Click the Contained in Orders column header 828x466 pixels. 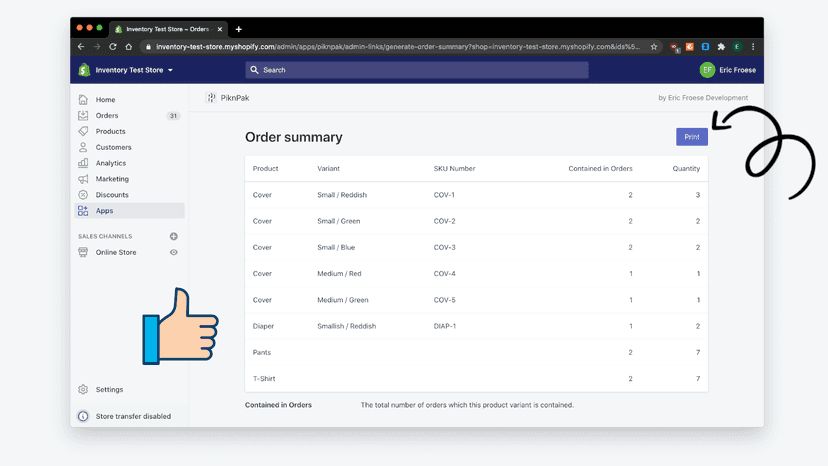coord(600,169)
